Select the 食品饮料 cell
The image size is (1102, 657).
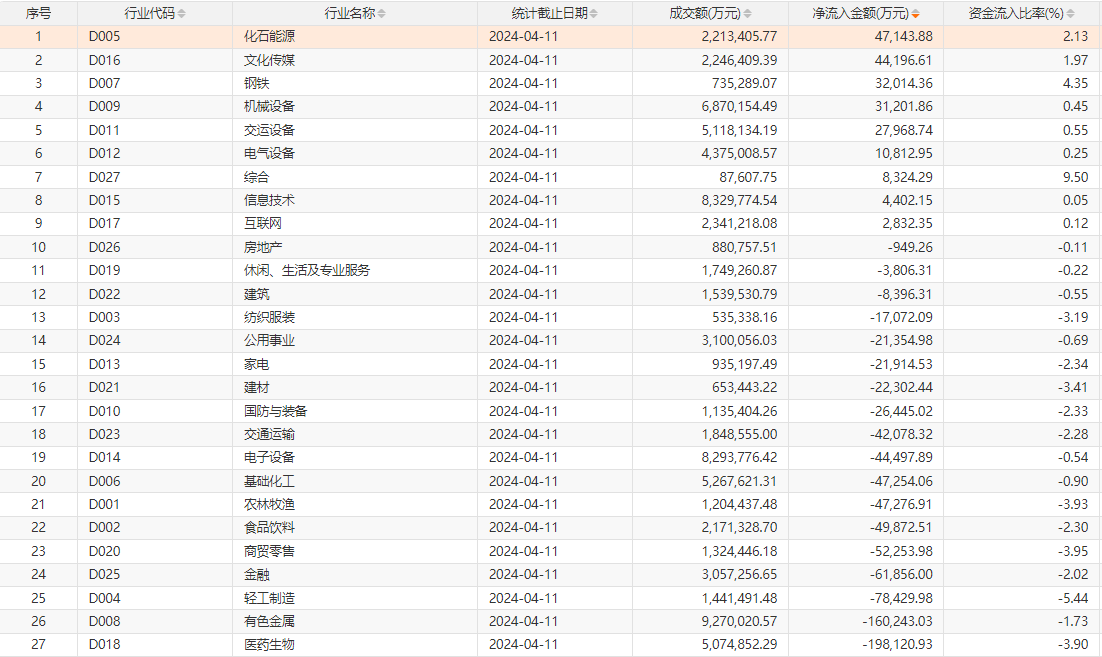269,528
